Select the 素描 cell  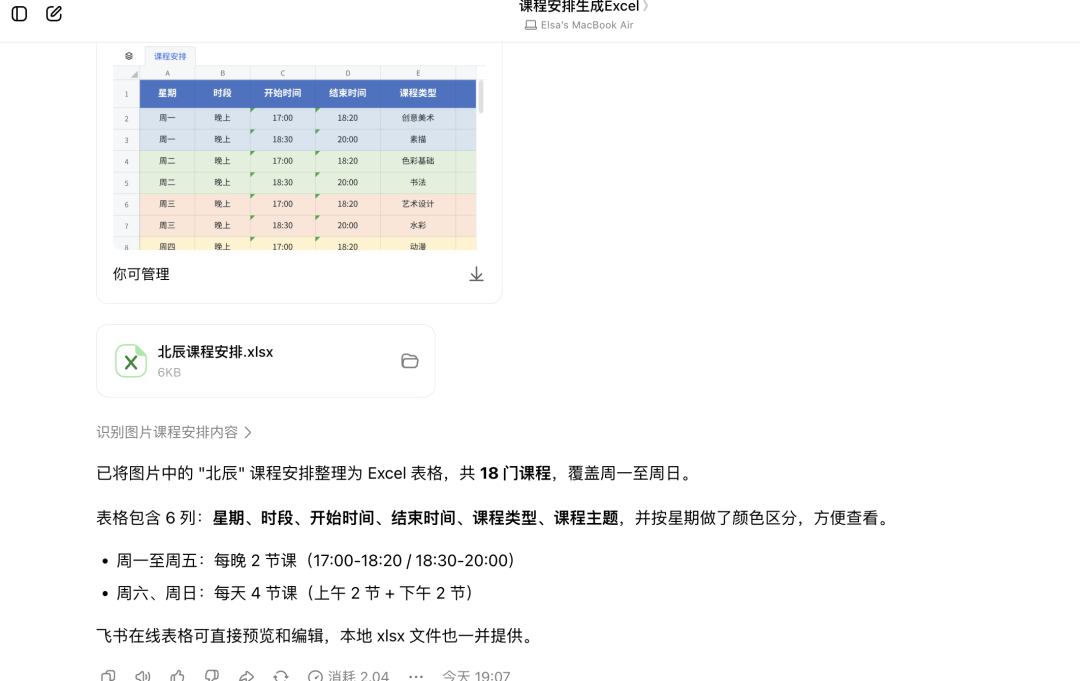418,139
